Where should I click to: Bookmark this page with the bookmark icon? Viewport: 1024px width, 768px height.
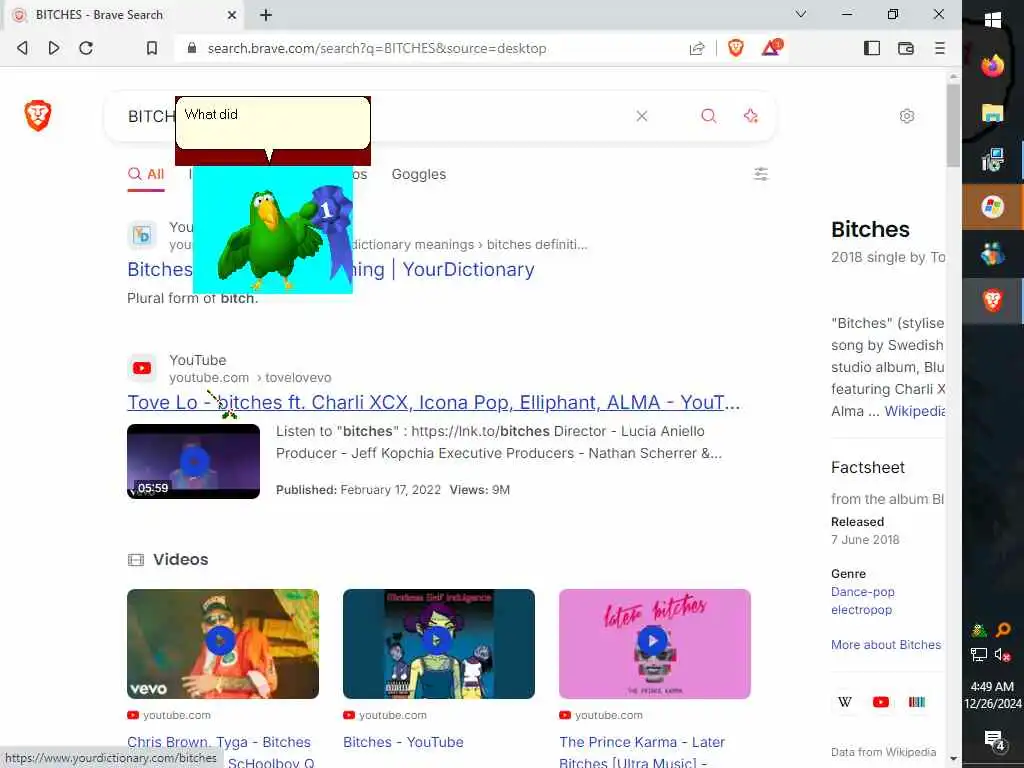152,48
